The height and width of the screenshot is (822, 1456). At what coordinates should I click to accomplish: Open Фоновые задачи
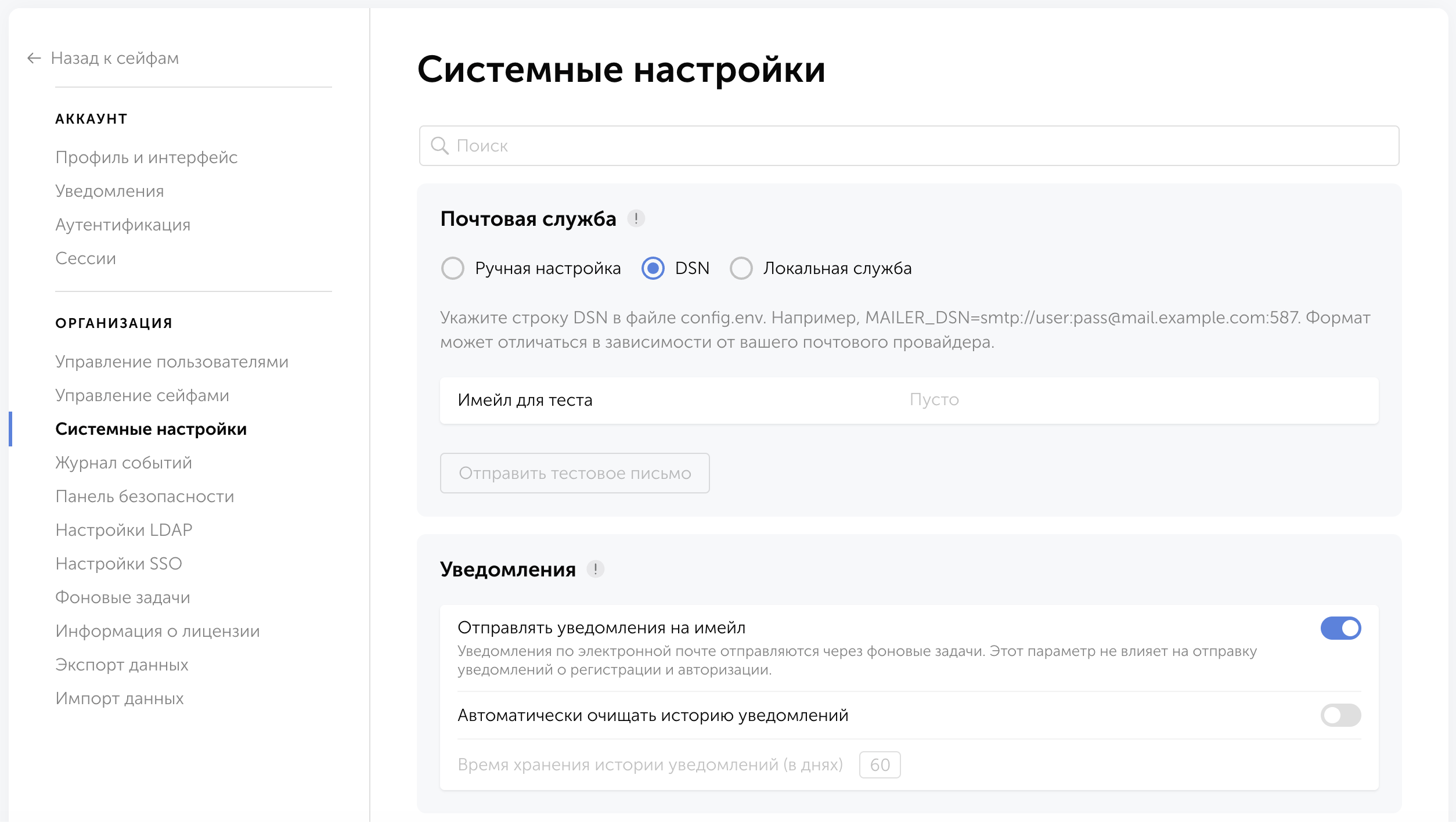tap(122, 597)
